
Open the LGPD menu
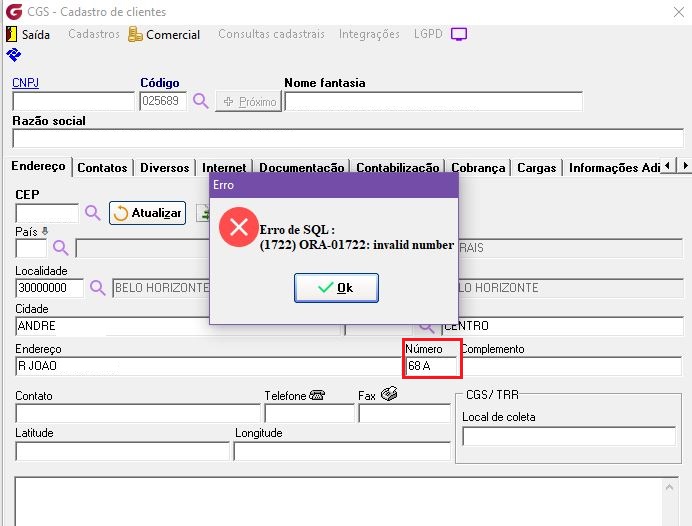[x=428, y=34]
